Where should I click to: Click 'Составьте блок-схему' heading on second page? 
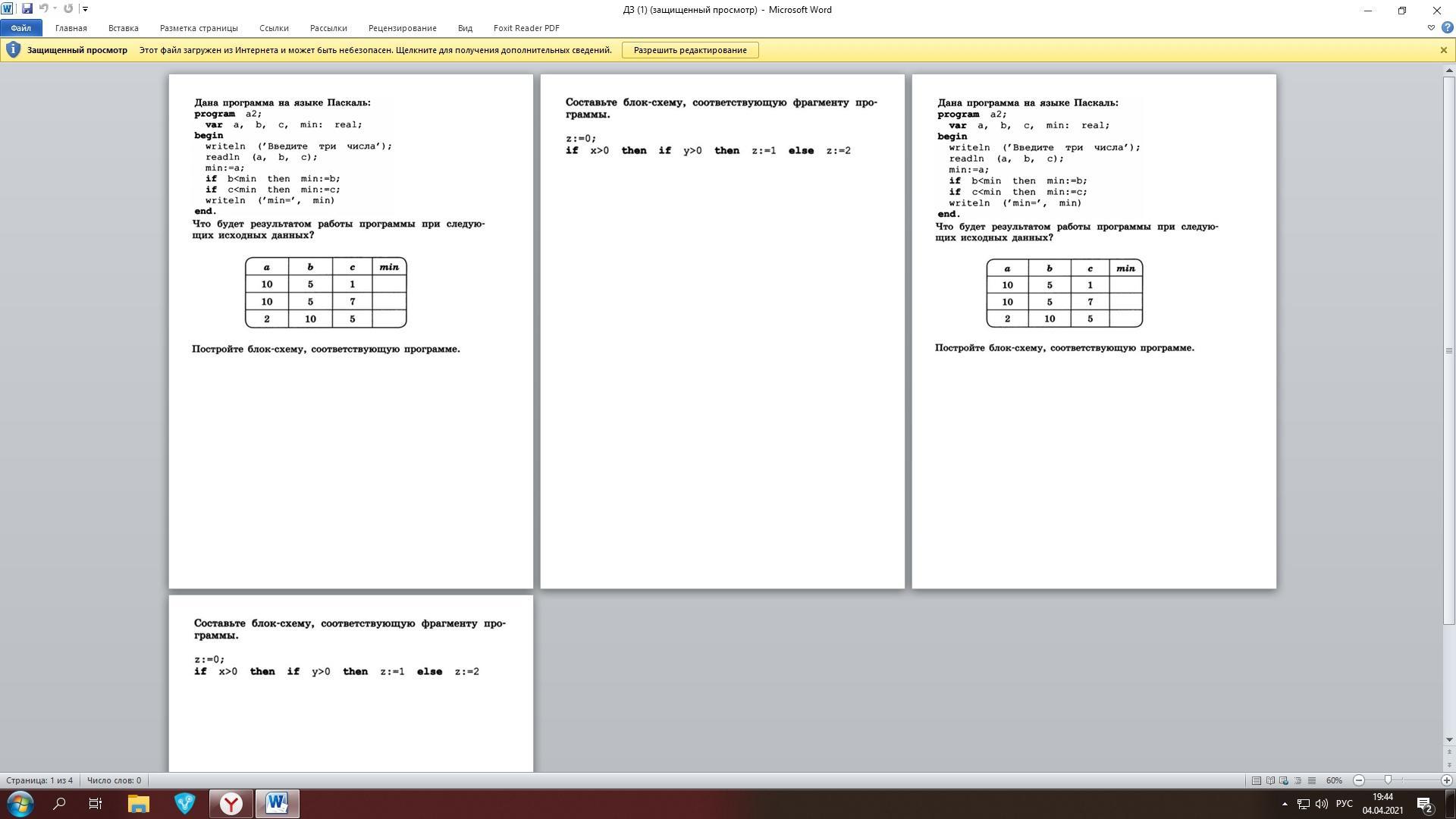pos(721,108)
